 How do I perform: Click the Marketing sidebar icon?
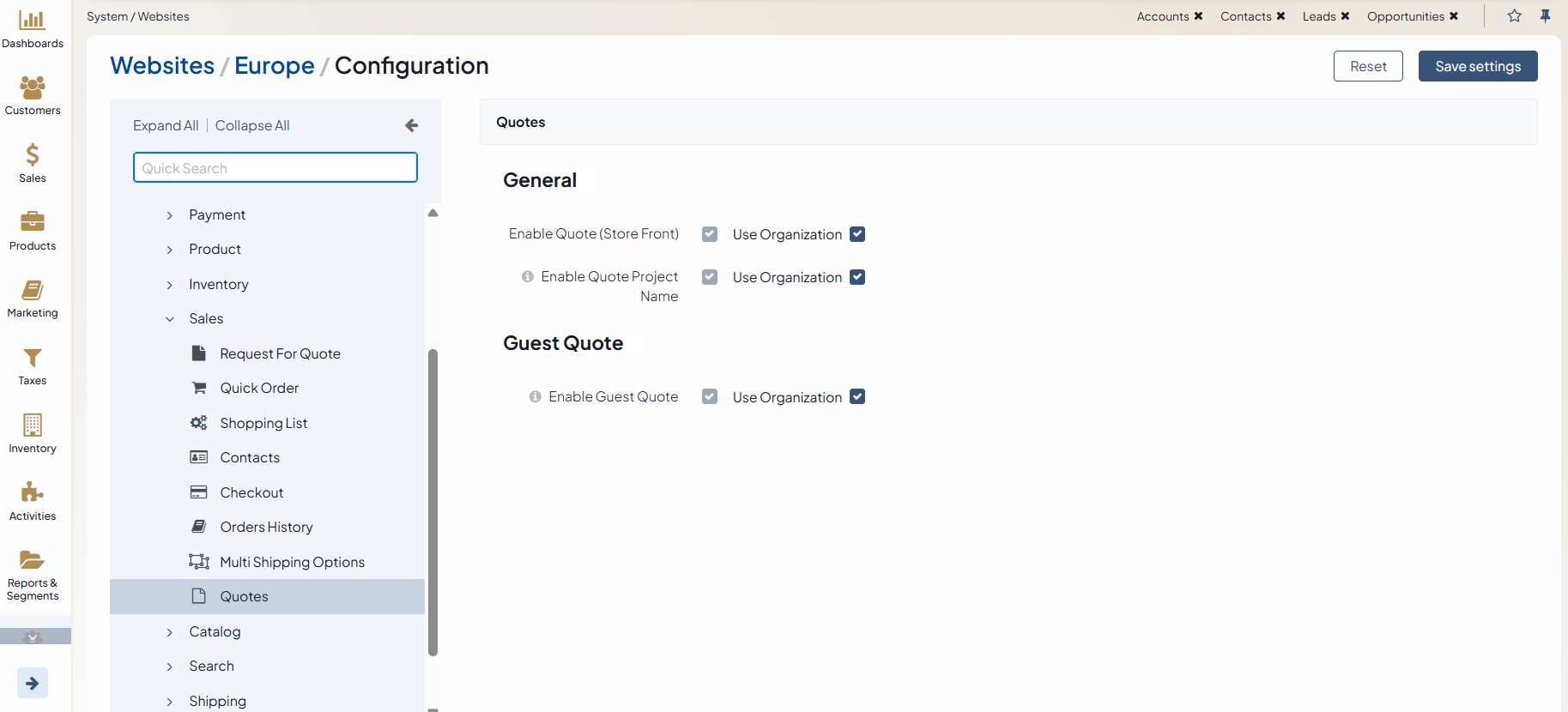[x=33, y=290]
